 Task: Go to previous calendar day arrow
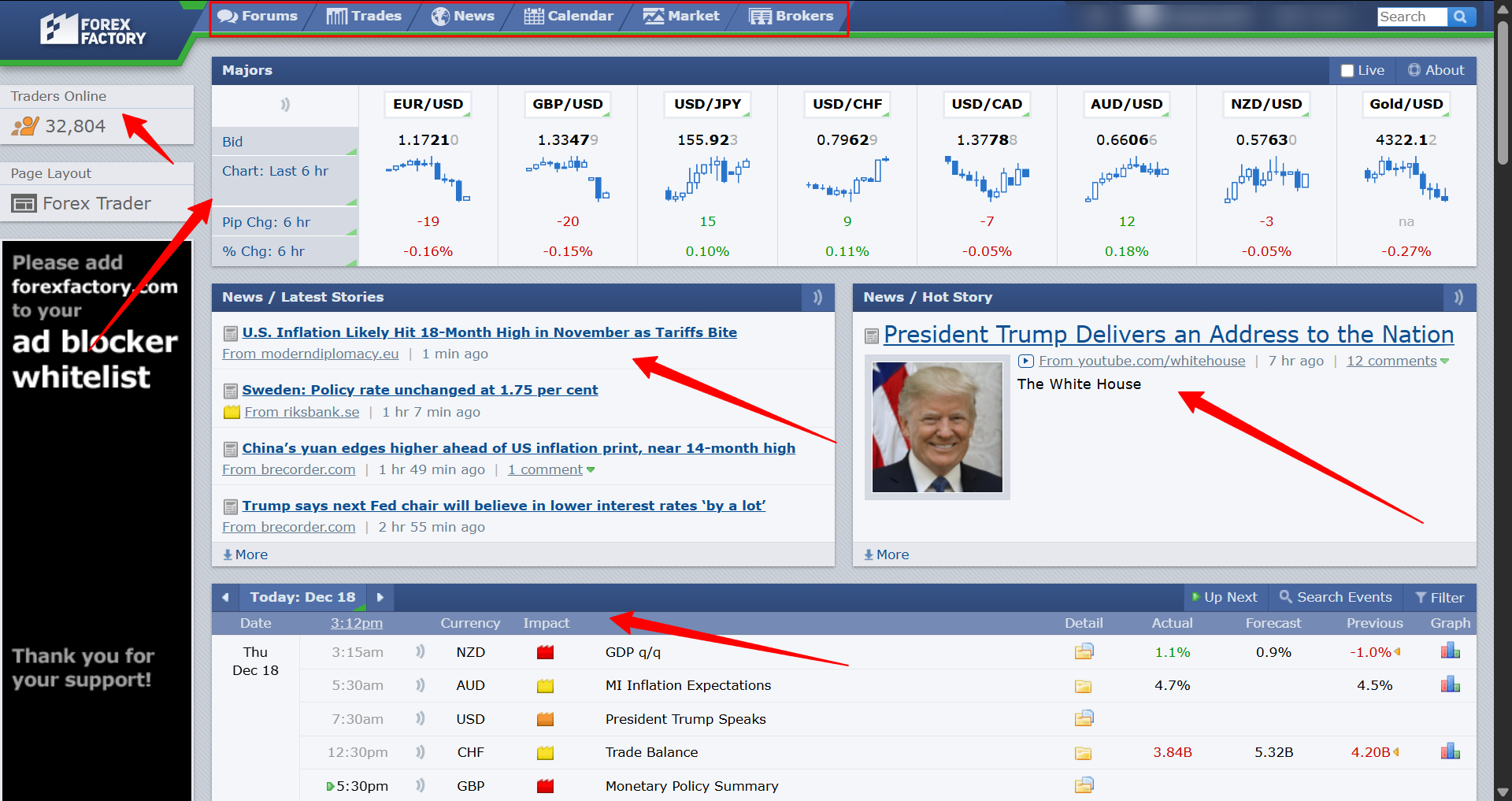[225, 598]
